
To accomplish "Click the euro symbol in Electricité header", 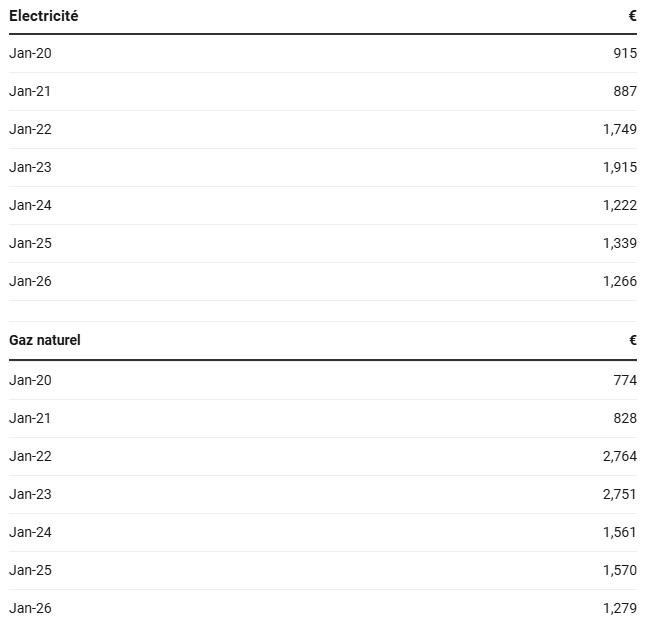I will 632,16.
